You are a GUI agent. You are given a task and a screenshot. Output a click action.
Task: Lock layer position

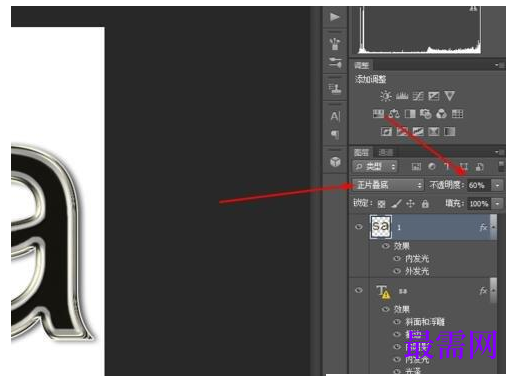[410, 203]
